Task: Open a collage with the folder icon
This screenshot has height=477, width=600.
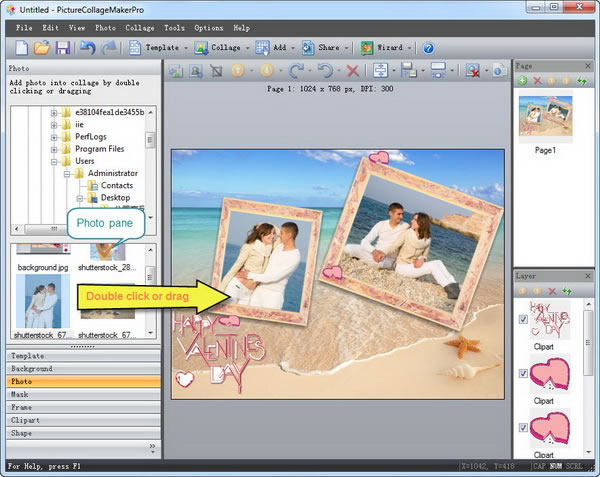Action: point(41,48)
